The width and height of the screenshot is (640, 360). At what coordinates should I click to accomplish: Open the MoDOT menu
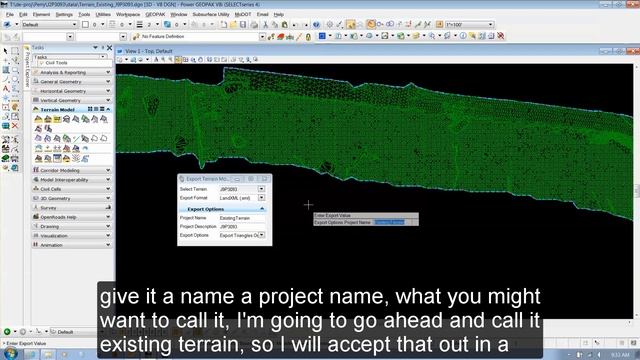pyautogui.click(x=243, y=14)
